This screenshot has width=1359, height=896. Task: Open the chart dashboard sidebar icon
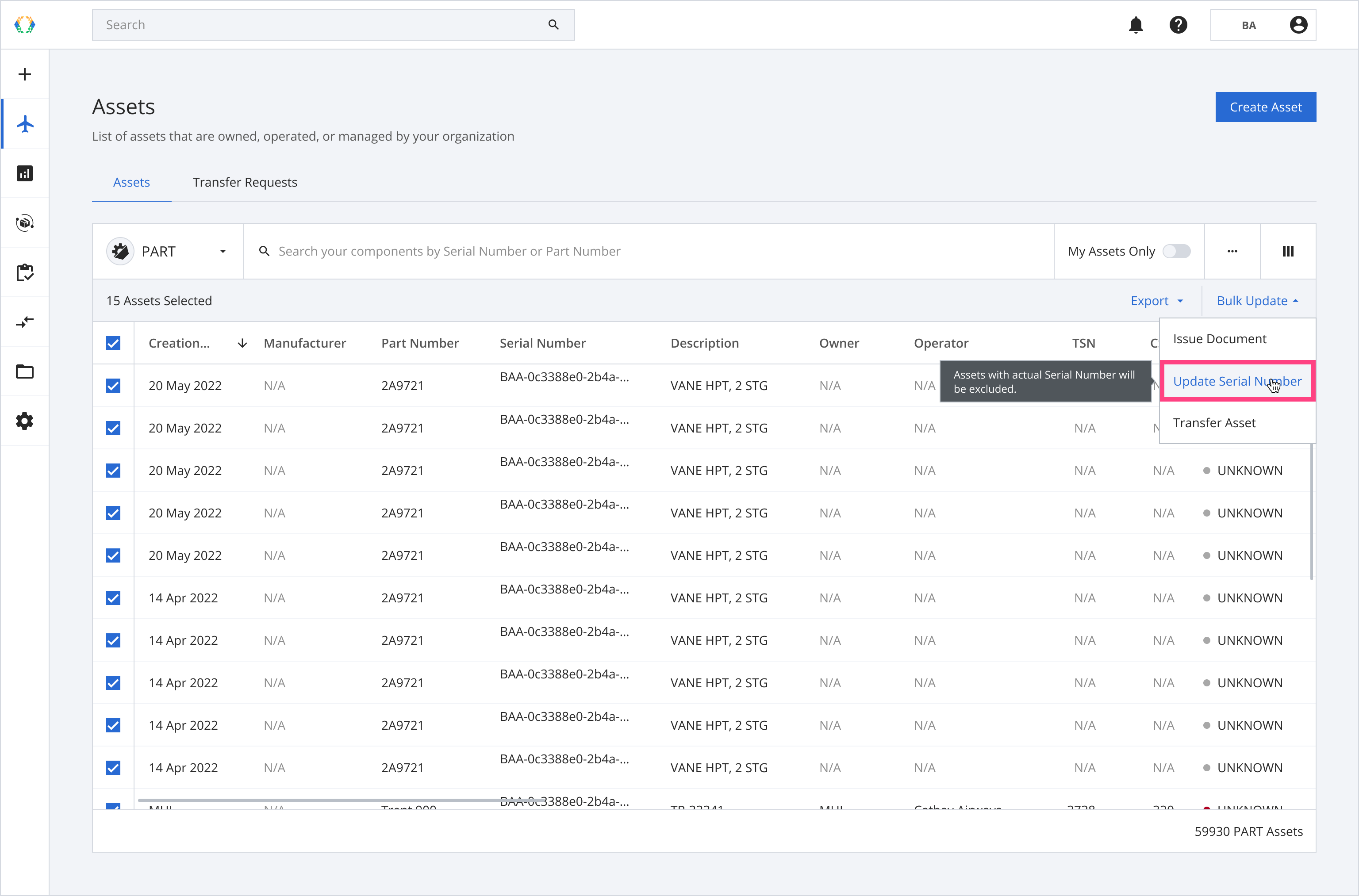coord(25,173)
